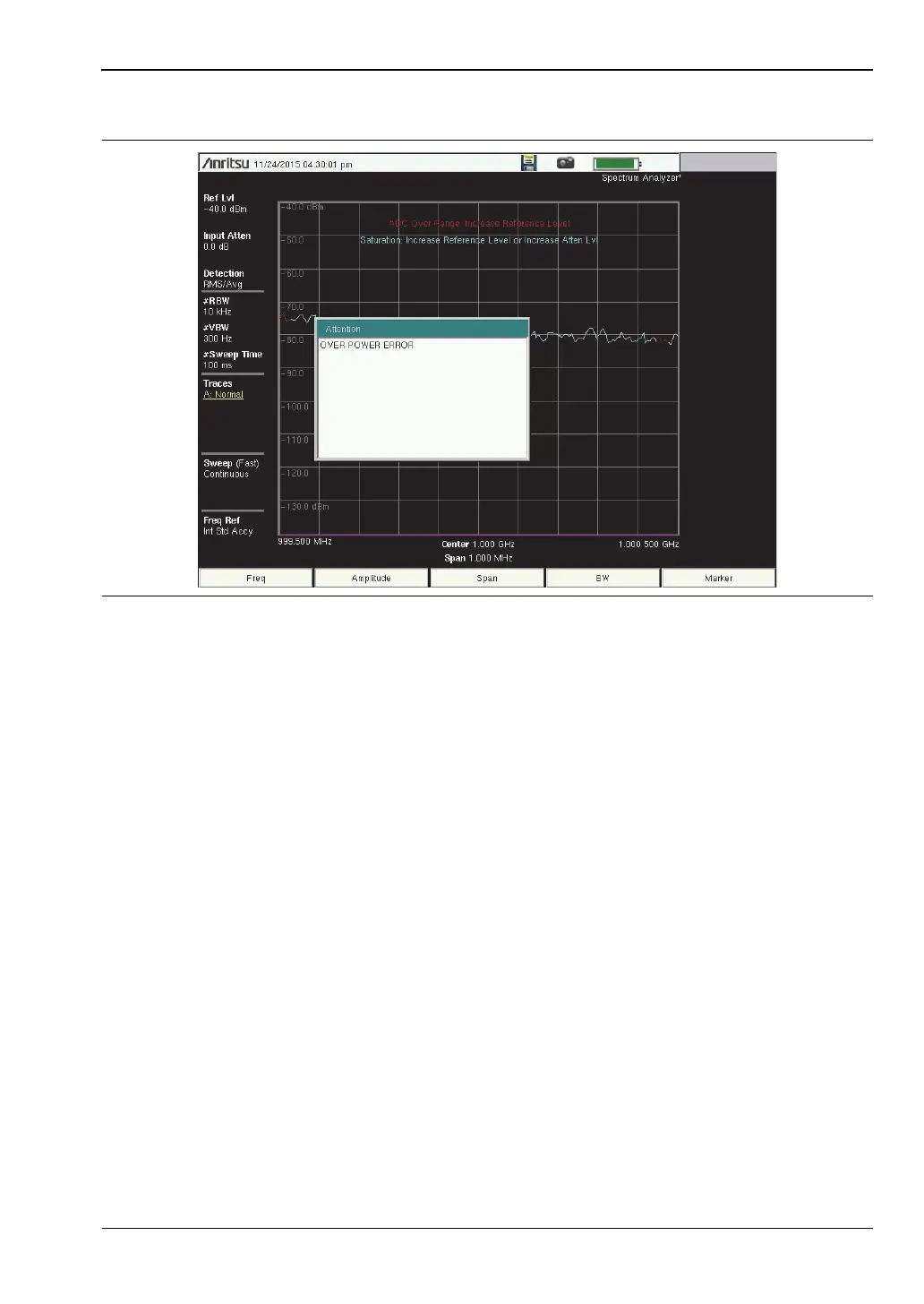Image resolution: width=924 pixels, height=1304 pixels.
Task: Click the 1.000 500 GHz stop frequency
Action: click(x=649, y=545)
